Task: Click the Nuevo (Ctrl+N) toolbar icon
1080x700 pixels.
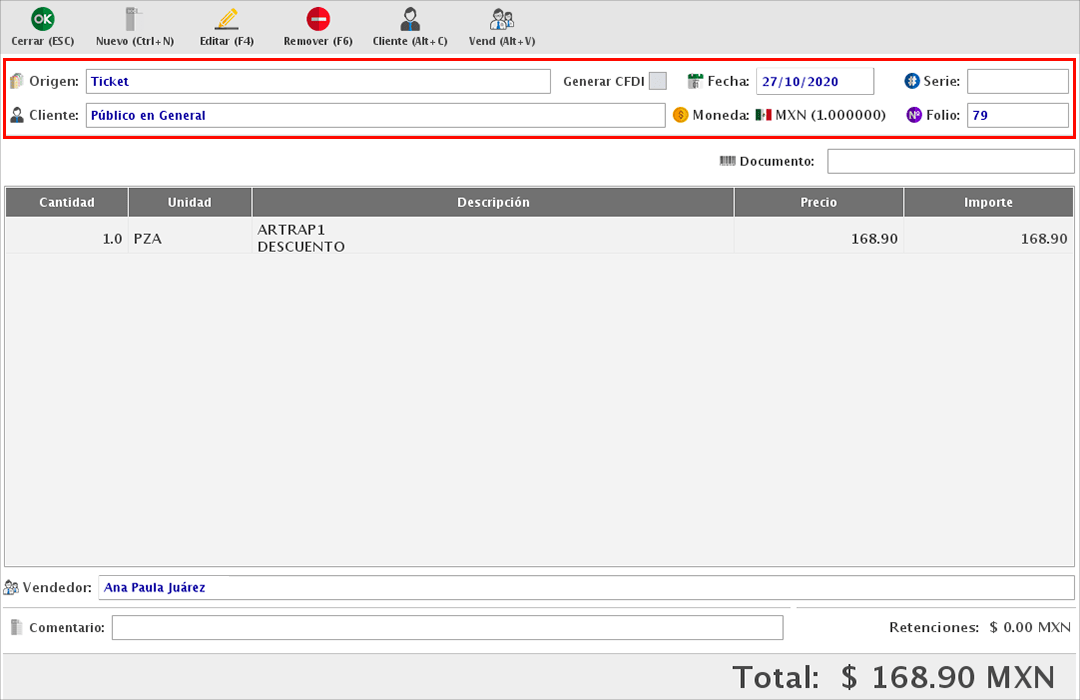Action: (x=134, y=19)
